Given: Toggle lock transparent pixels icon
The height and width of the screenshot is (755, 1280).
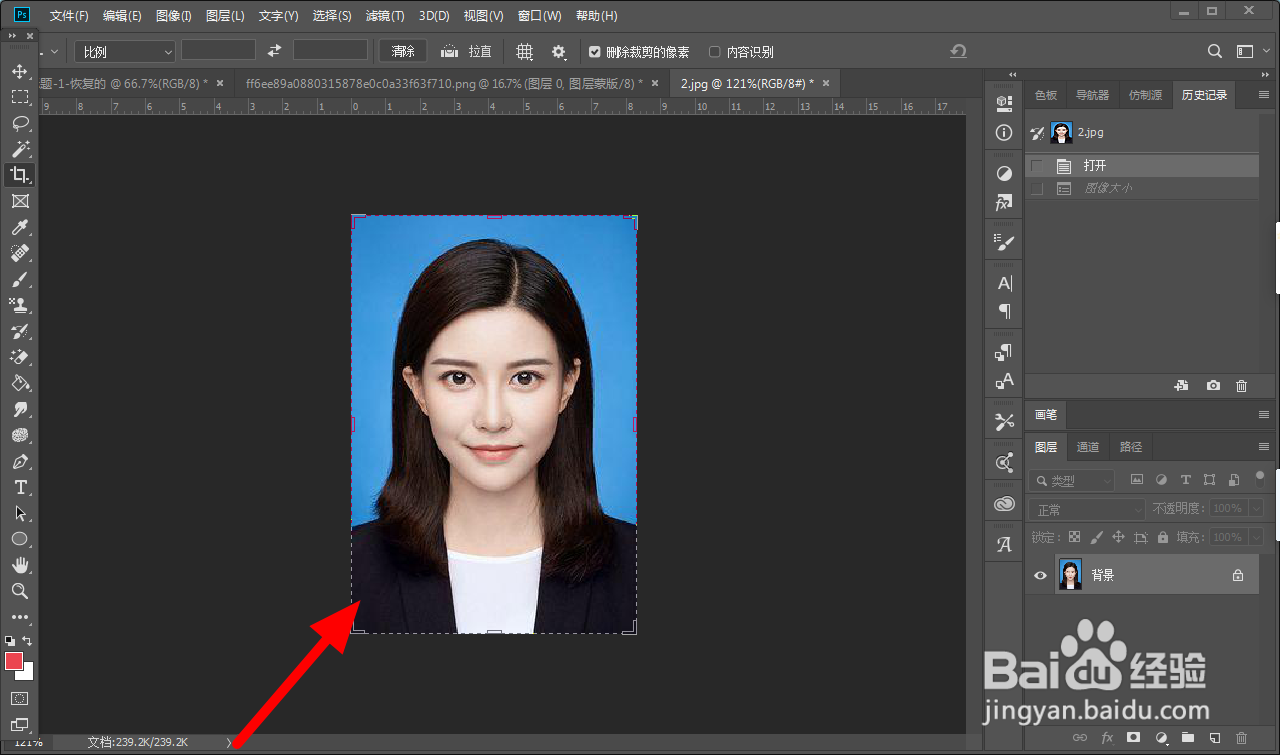Looking at the screenshot, I should point(1075,537).
